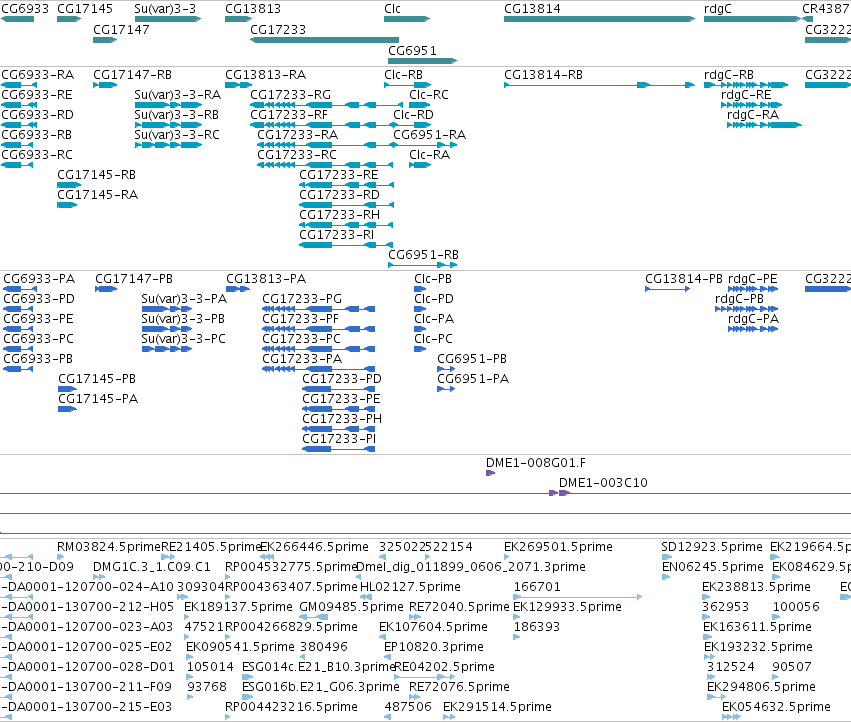Viewport: 851px width, 722px height.
Task: Click transcript CG6951-RB label
Action: tap(423, 255)
